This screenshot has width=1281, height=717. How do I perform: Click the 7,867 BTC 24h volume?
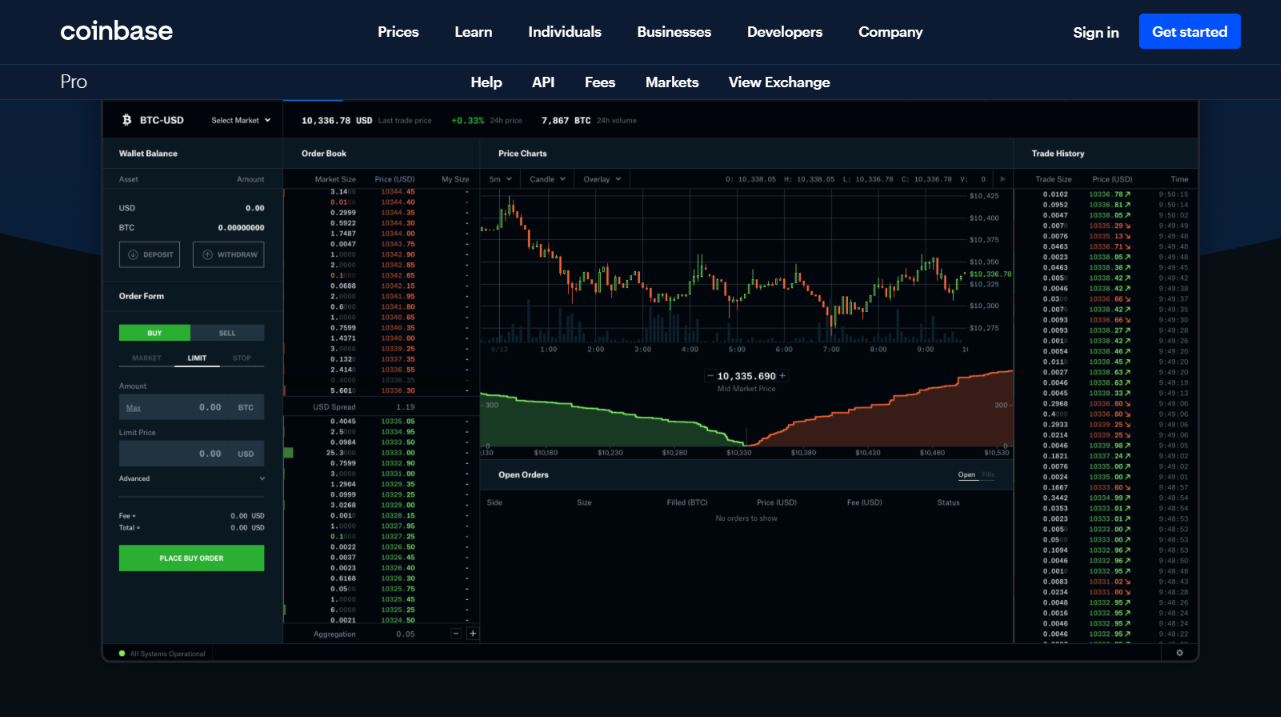pos(568,120)
